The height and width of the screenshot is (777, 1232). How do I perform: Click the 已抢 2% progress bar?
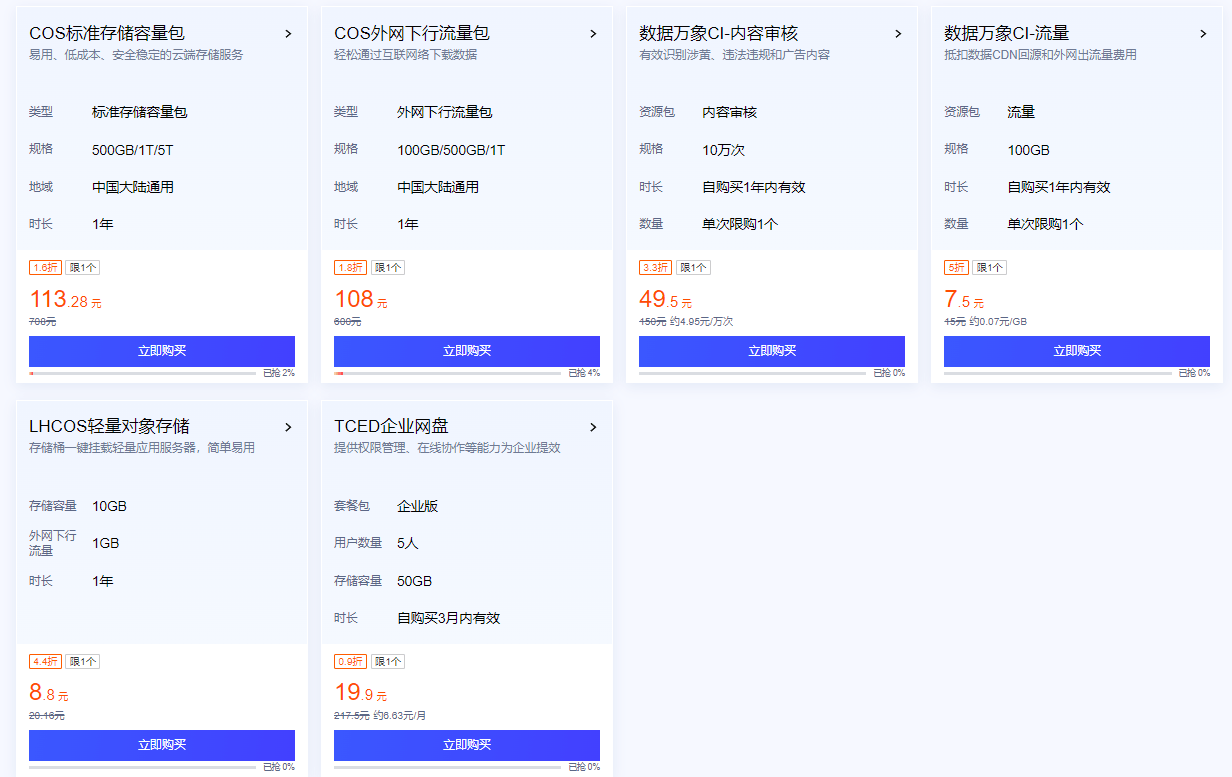coord(142,373)
